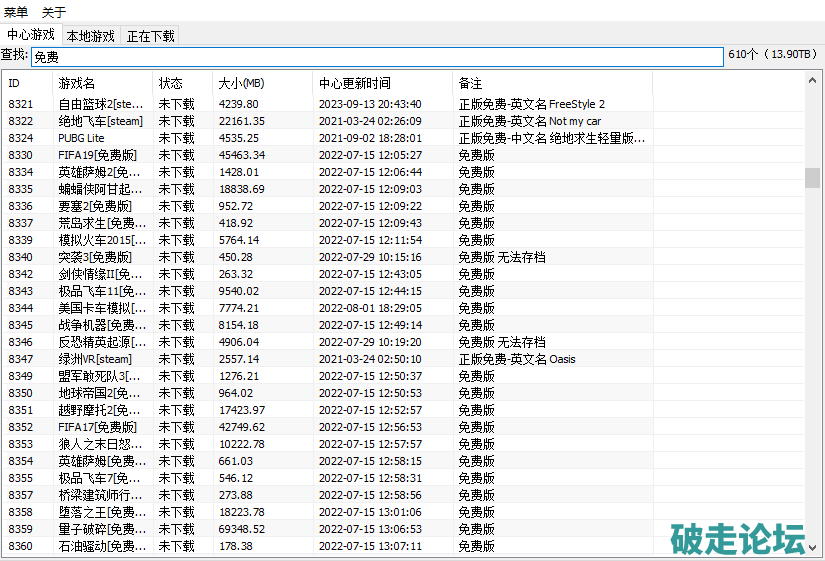Screen dimensions: 825x561
Task: Switch to the 正在下载 tab
Action: pyautogui.click(x=150, y=36)
